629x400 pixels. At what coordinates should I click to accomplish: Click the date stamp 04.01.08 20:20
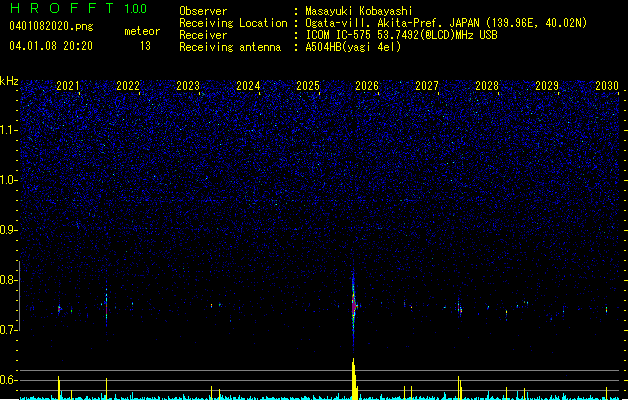pyautogui.click(x=51, y=46)
